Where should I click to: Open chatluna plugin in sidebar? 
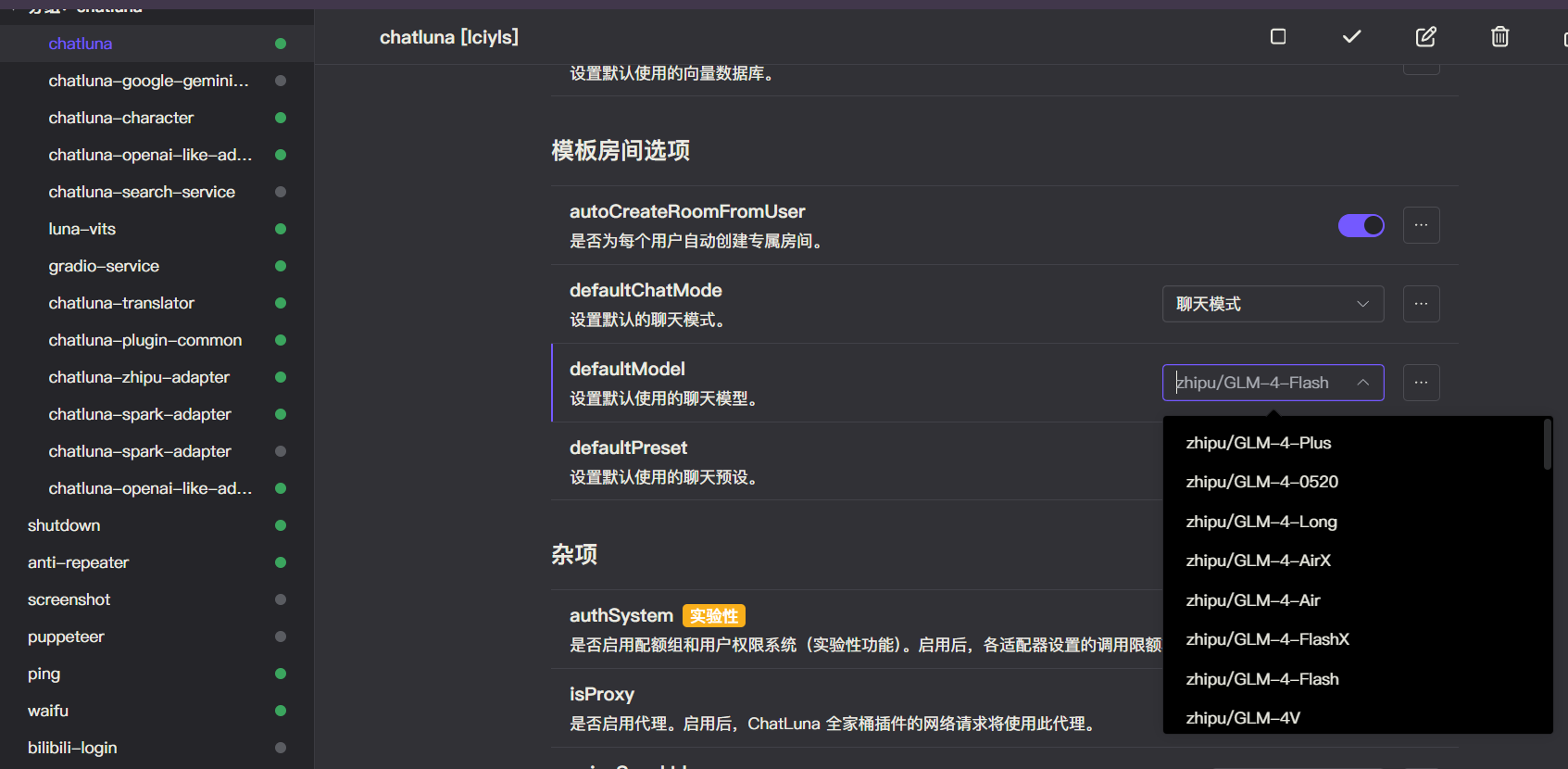[157, 44]
